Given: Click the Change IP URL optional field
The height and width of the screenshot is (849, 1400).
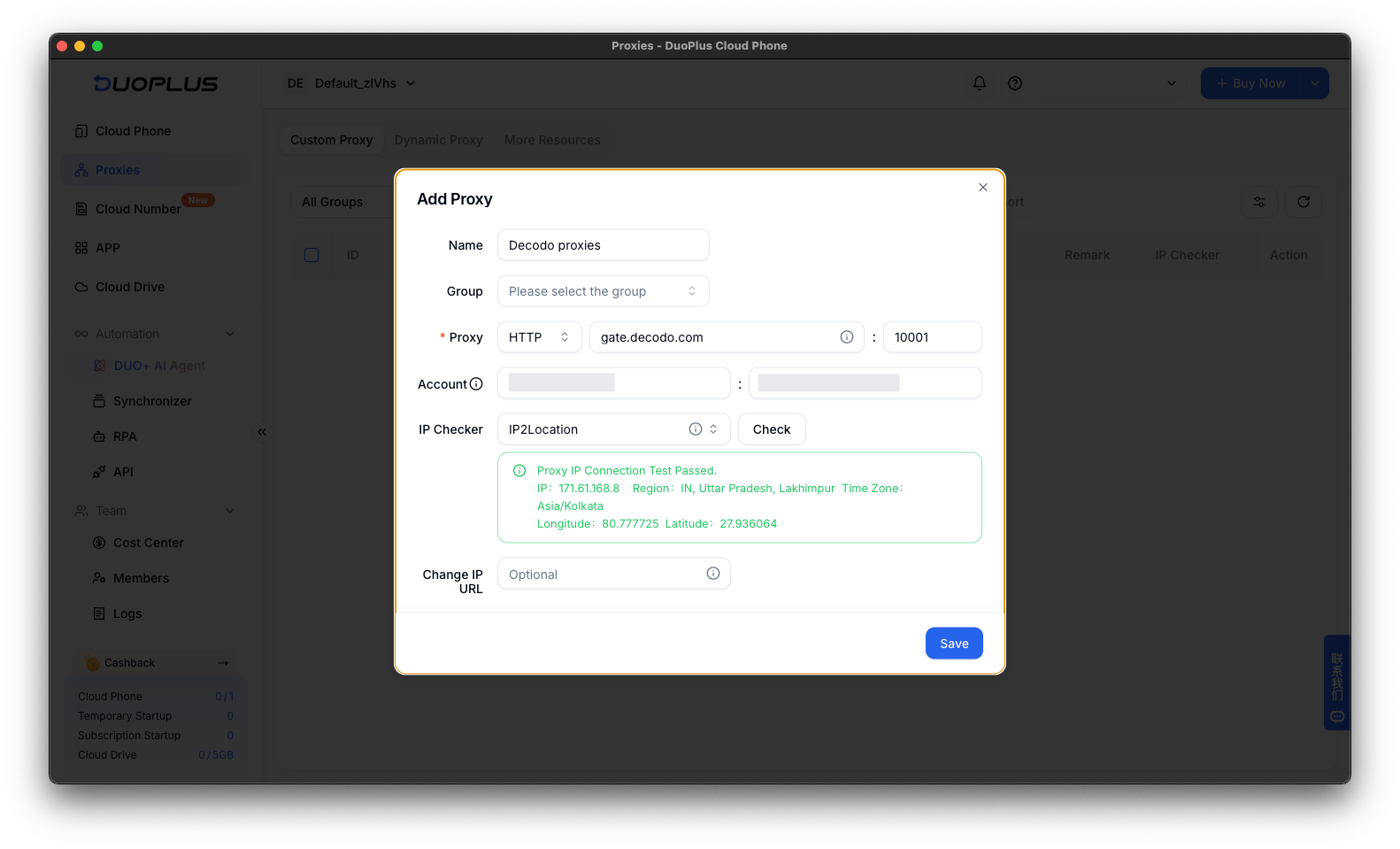Looking at the screenshot, I should [x=614, y=574].
